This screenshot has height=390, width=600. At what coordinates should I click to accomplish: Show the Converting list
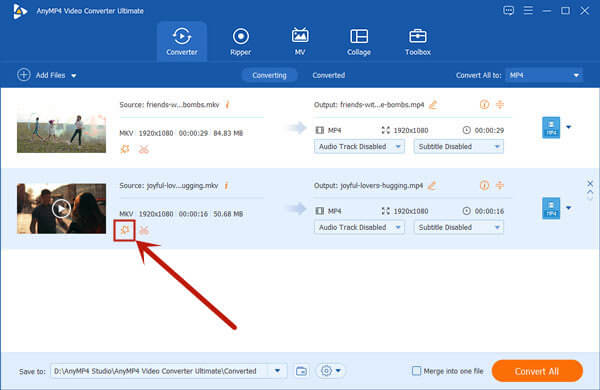(x=269, y=75)
